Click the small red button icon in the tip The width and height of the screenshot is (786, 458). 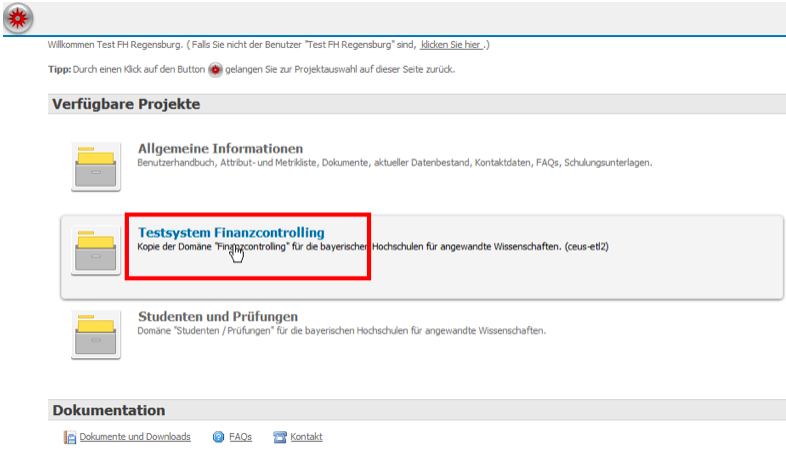tap(214, 70)
